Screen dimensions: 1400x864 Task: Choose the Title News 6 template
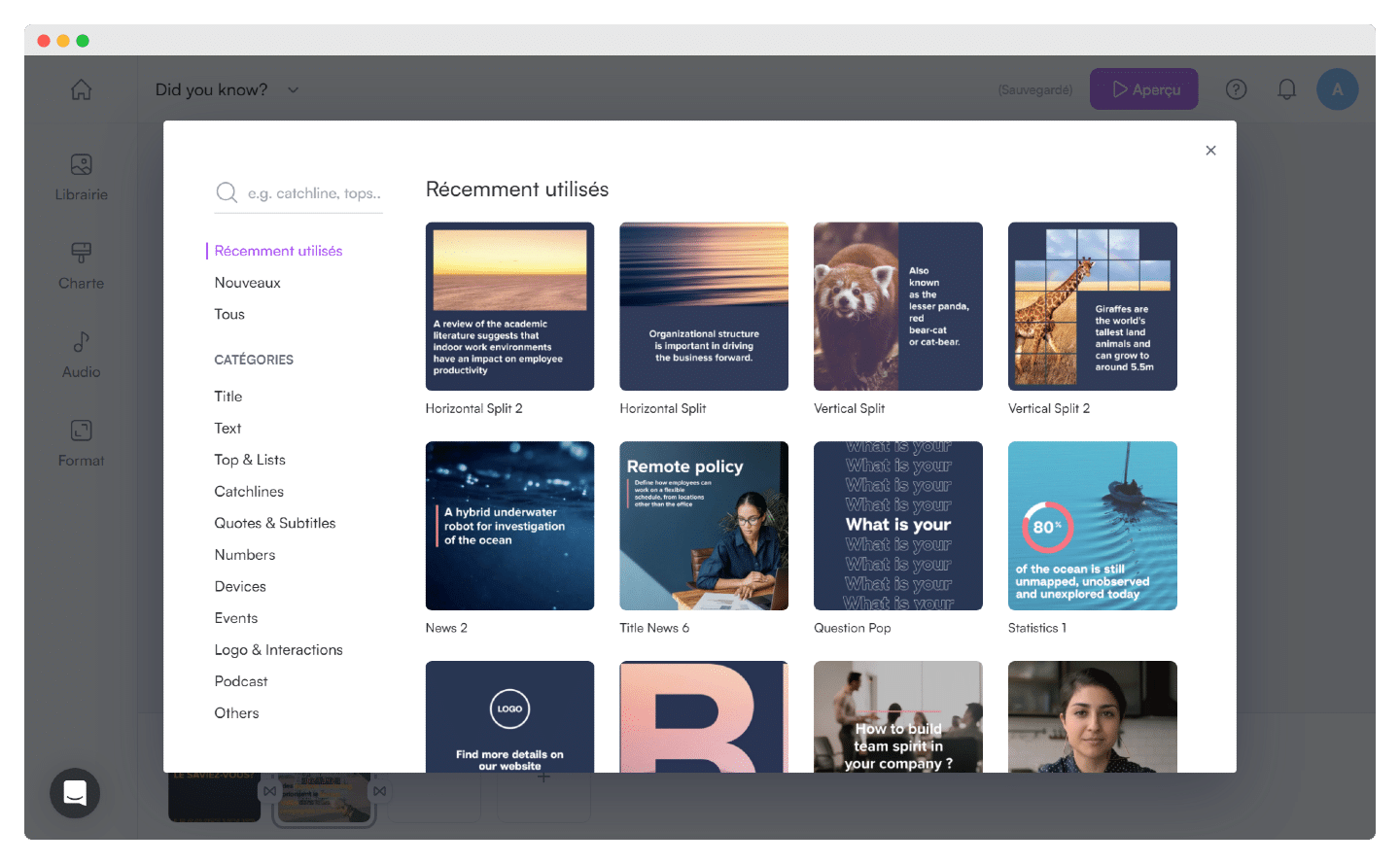tap(704, 526)
